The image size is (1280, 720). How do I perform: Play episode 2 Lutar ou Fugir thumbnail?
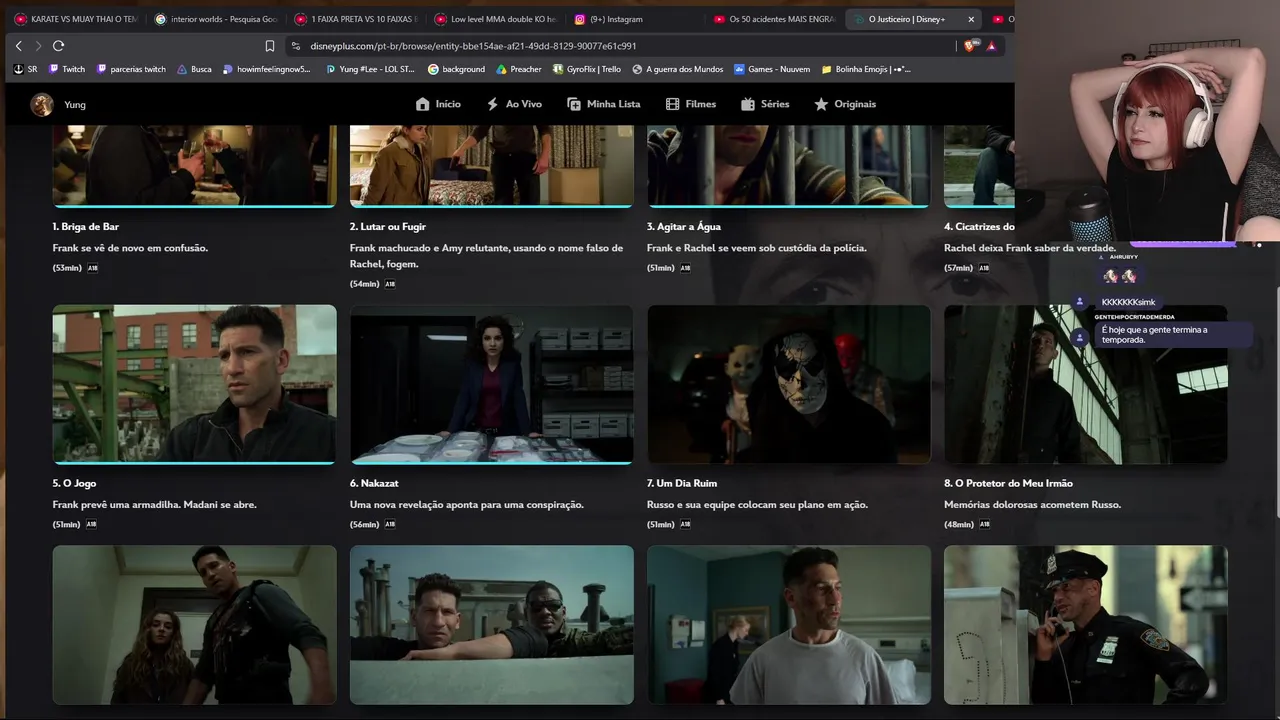(491, 166)
